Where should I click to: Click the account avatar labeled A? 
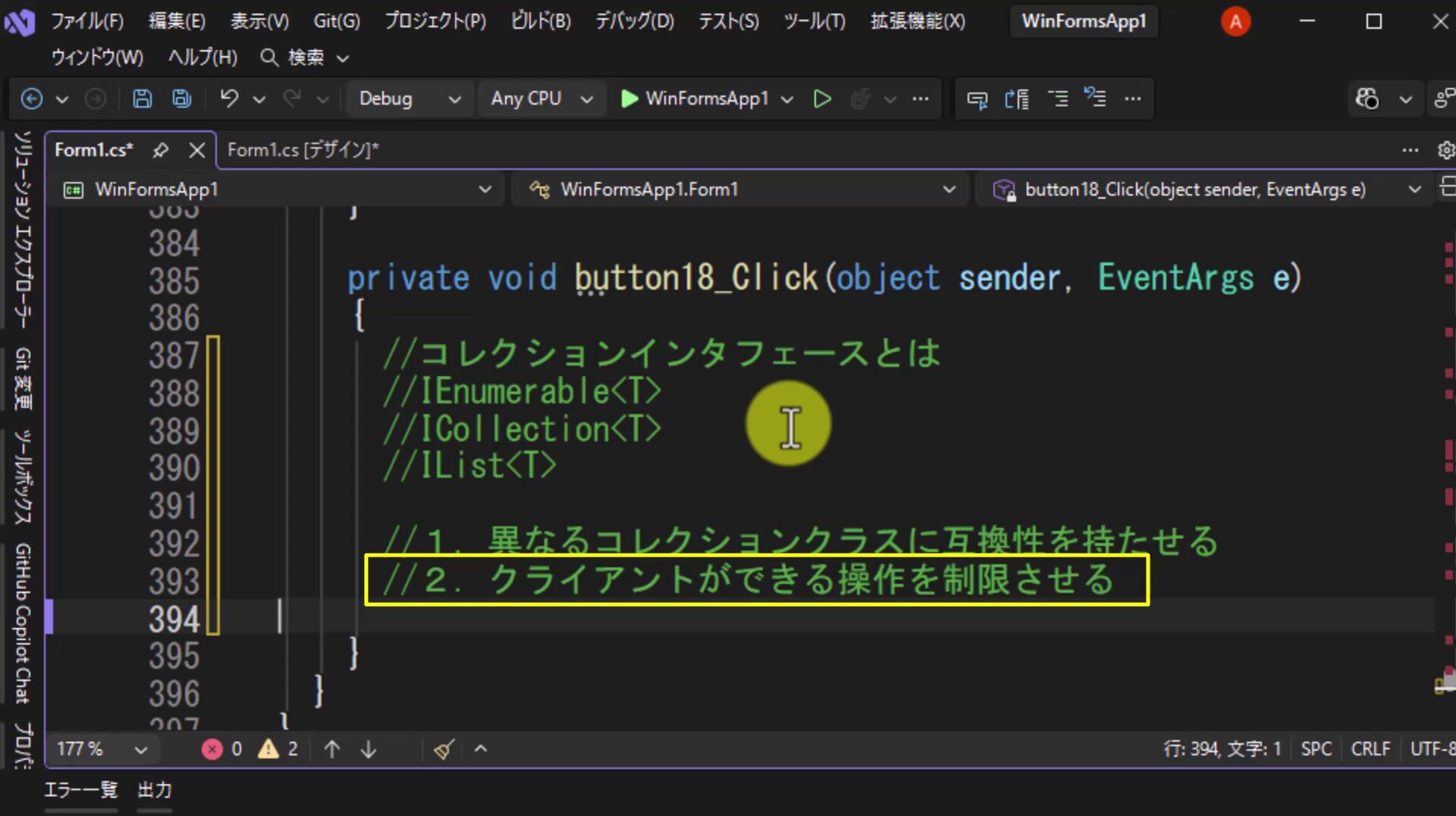pos(1235,21)
